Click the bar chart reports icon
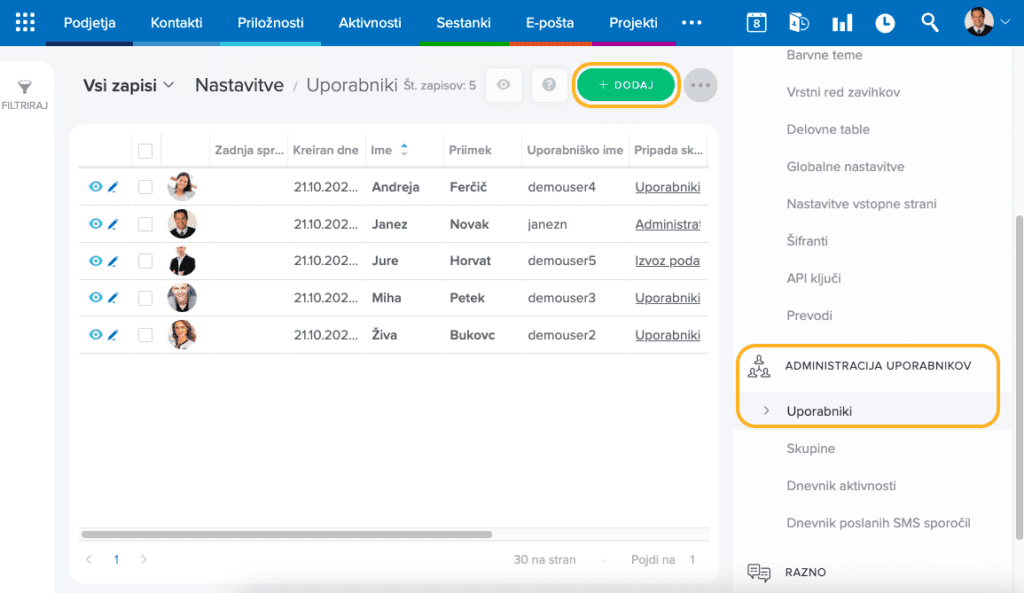The height and width of the screenshot is (593, 1024). pyautogui.click(x=842, y=22)
